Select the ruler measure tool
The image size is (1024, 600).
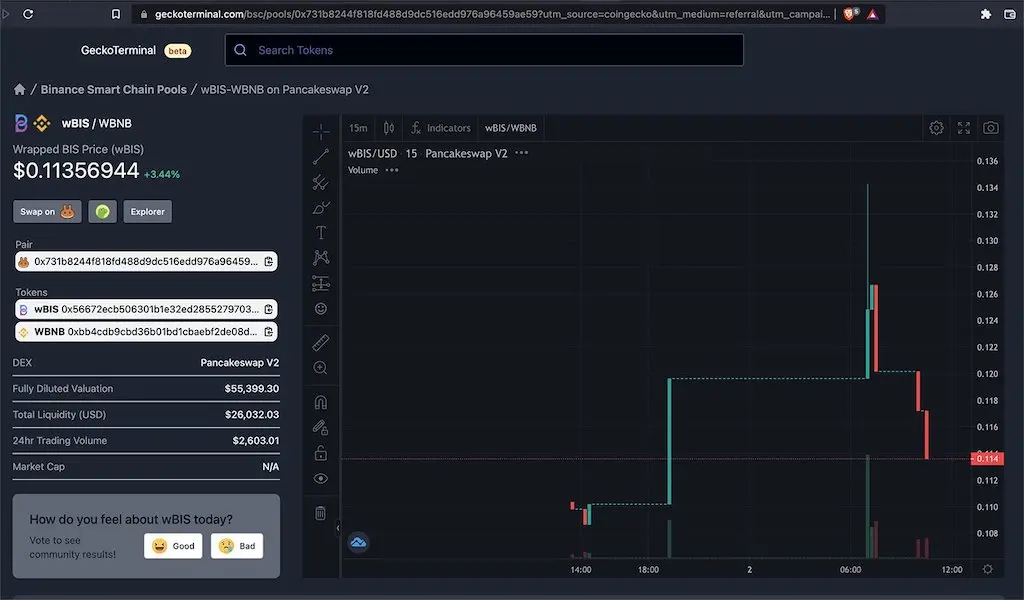[321, 342]
